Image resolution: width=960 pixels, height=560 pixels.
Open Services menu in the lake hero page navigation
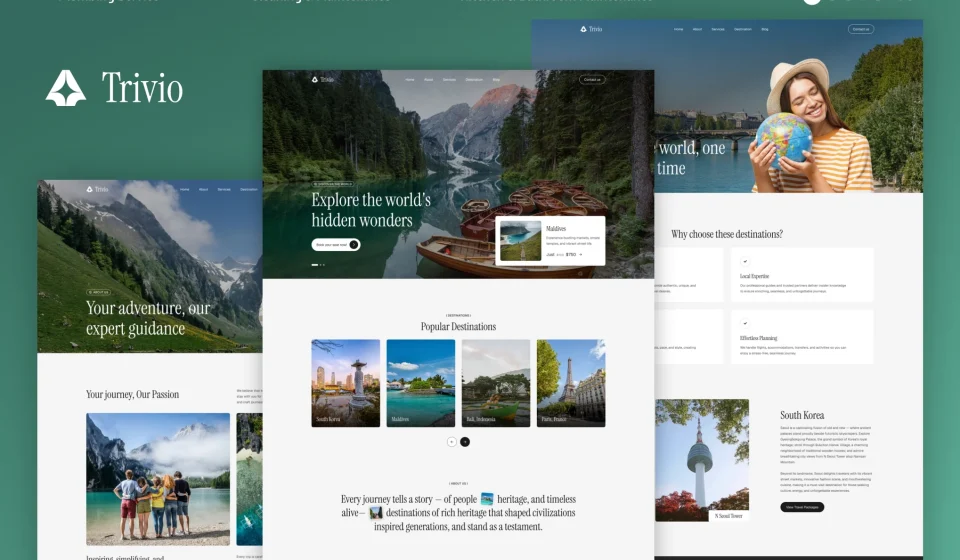pyautogui.click(x=449, y=80)
